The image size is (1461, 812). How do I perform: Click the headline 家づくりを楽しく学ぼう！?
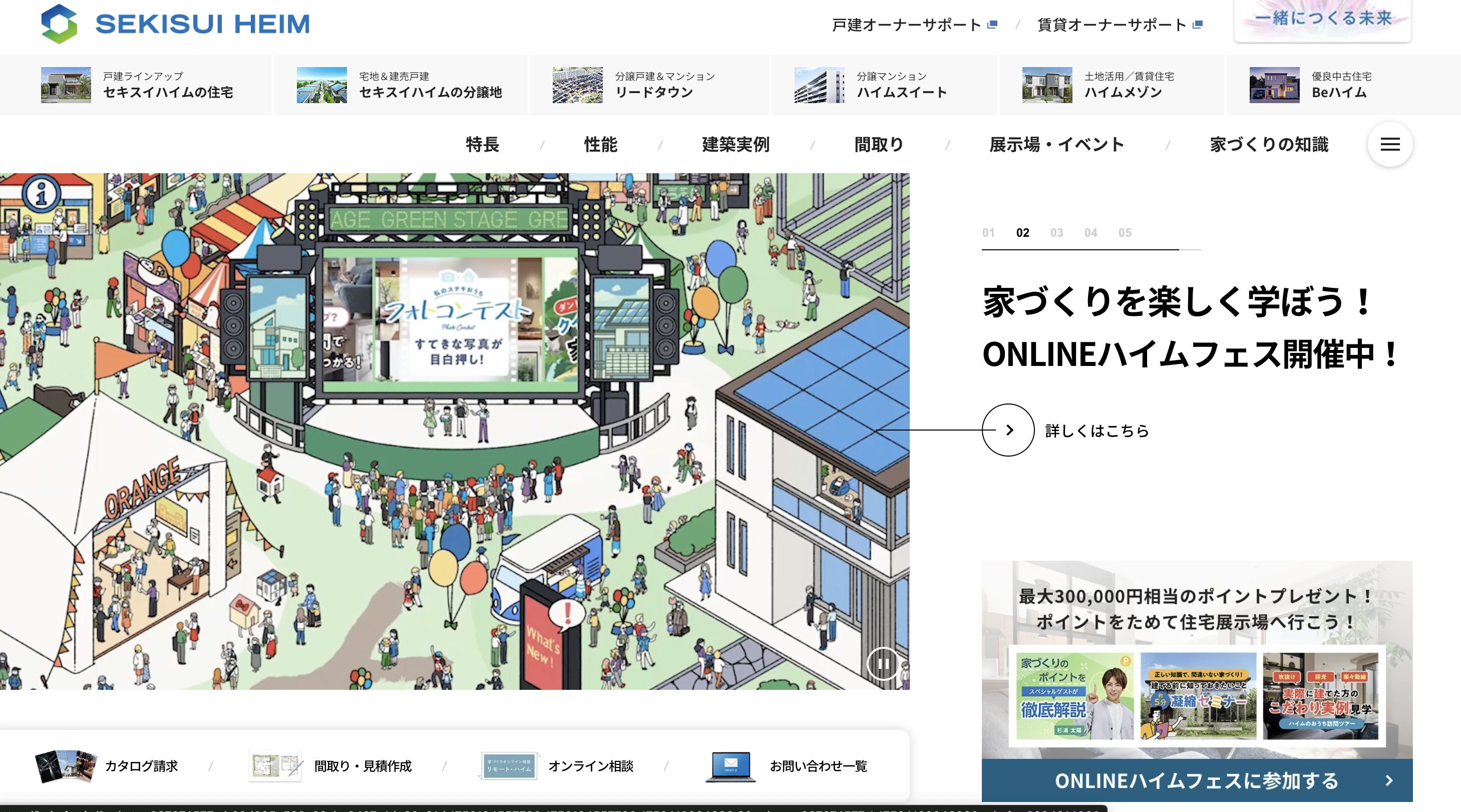pos(1178,302)
